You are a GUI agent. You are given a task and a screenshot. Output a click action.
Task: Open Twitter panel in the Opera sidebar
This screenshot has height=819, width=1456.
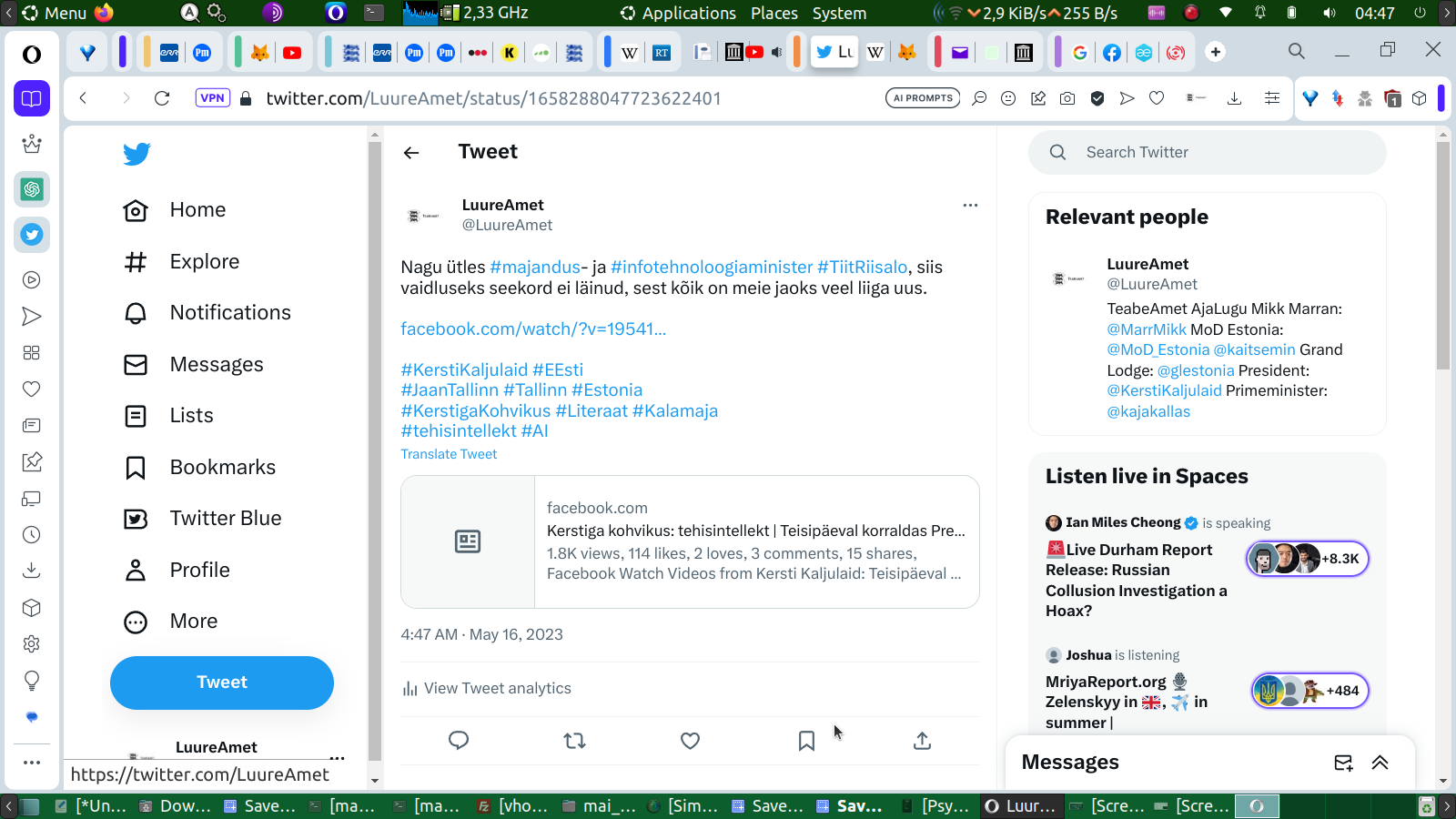(32, 235)
